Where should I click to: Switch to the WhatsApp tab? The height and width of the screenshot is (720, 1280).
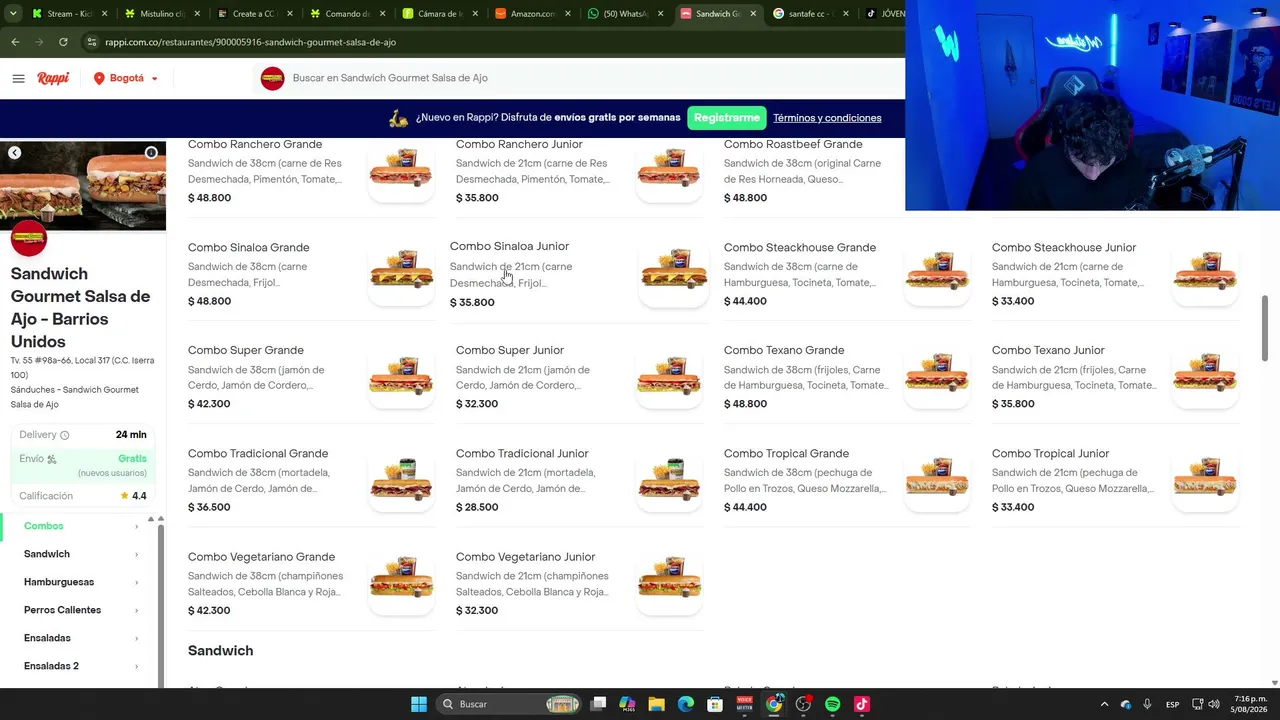coord(625,14)
